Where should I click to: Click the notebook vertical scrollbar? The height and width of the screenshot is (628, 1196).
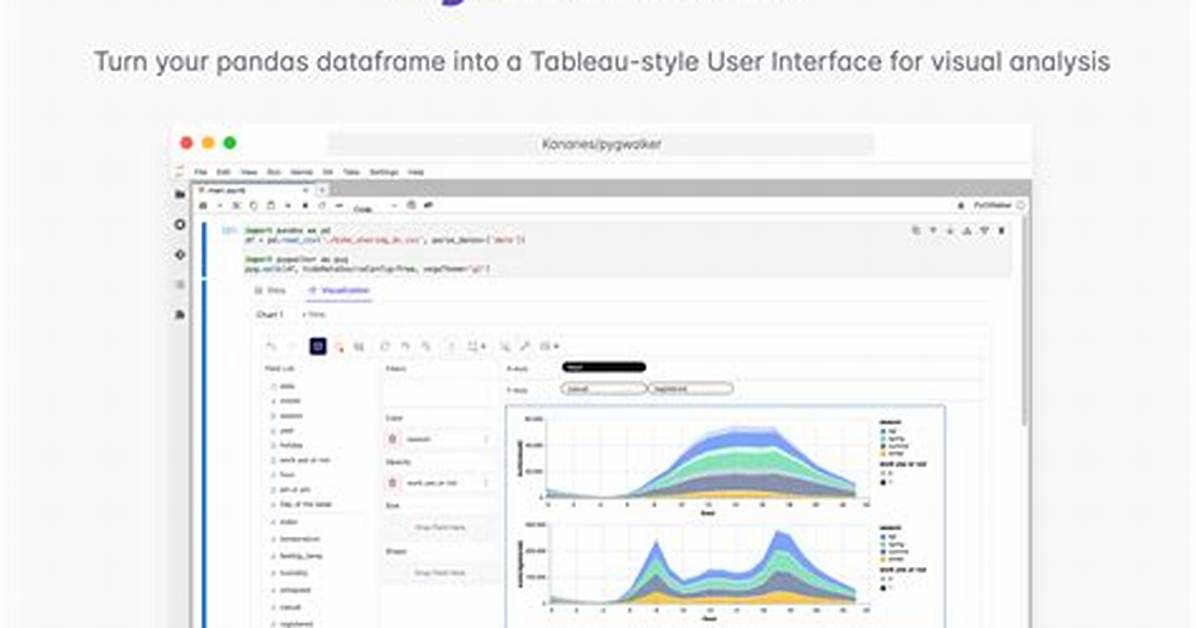click(x=1025, y=320)
